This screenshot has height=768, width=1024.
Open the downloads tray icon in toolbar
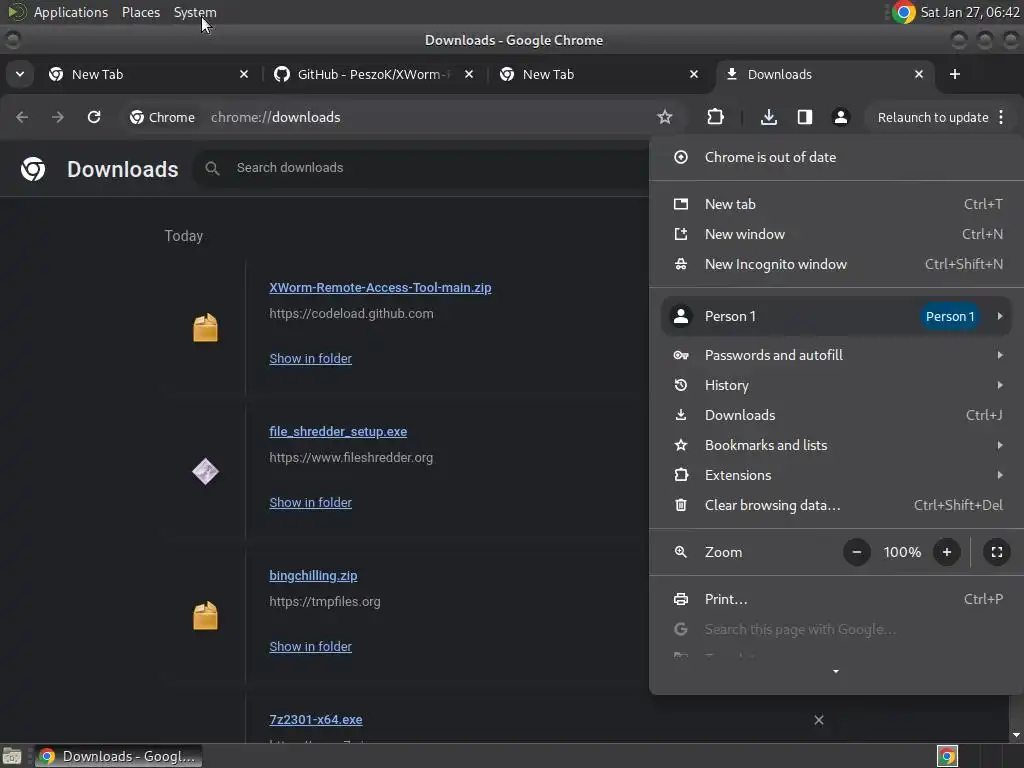click(769, 117)
